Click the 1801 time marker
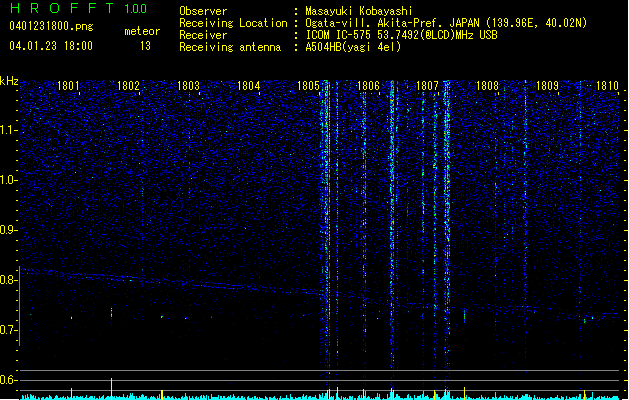 (68, 85)
